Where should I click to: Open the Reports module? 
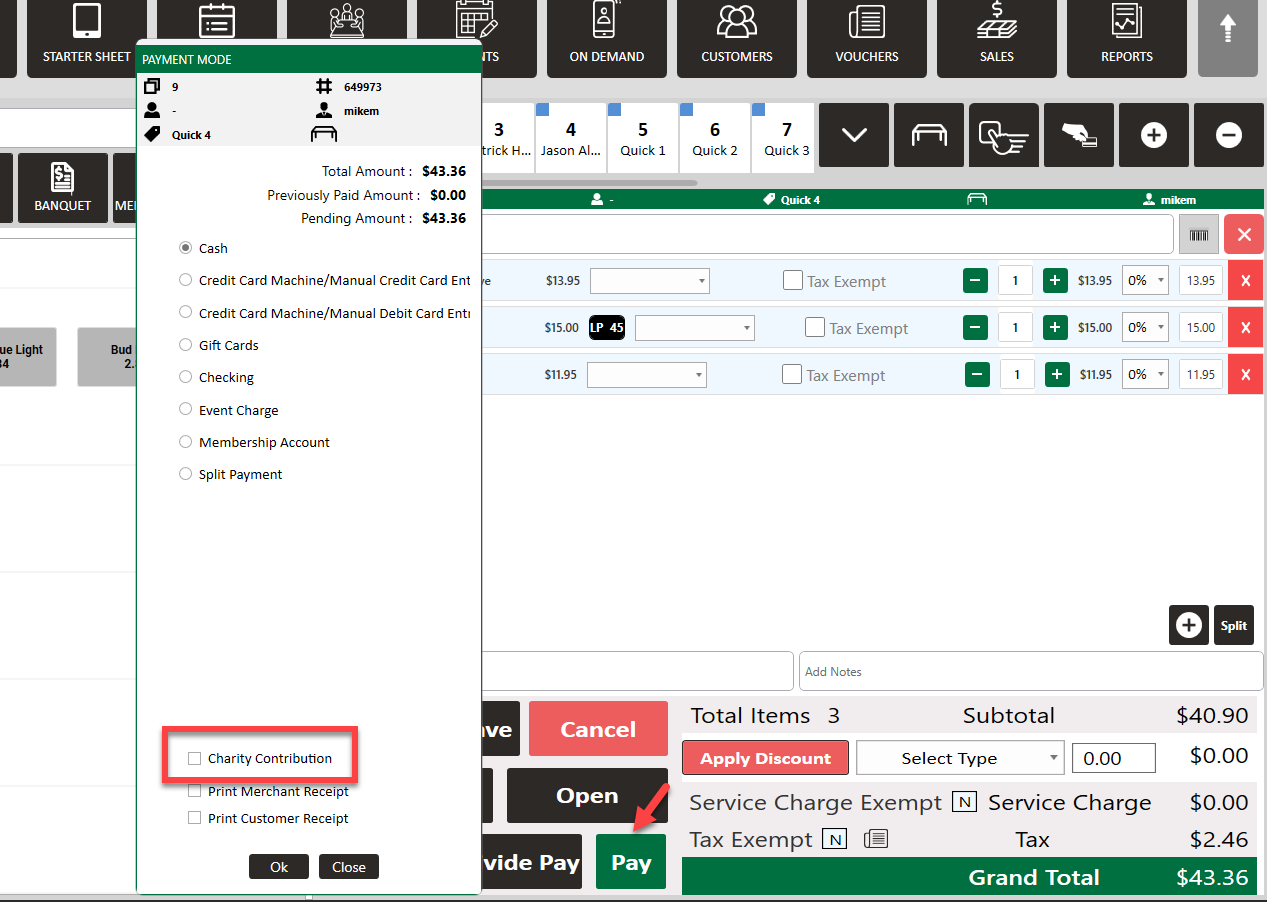(x=1126, y=37)
